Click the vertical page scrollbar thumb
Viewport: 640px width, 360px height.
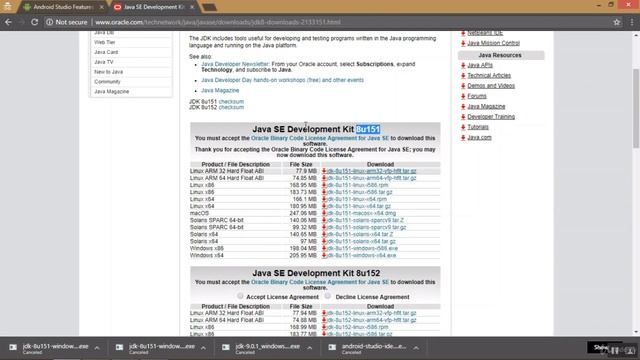tap(636, 108)
